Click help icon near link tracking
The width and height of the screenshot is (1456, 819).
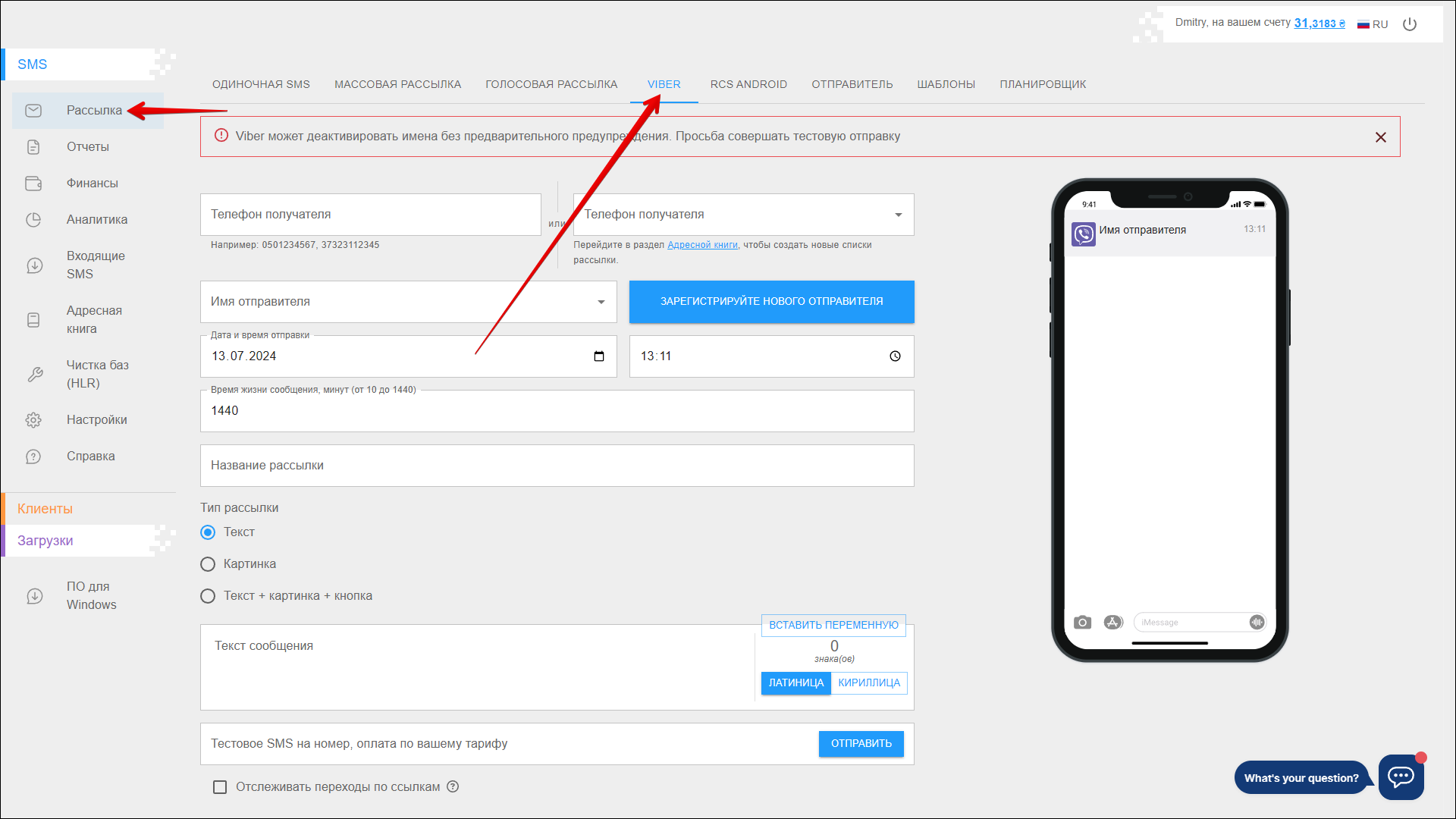pyautogui.click(x=453, y=787)
